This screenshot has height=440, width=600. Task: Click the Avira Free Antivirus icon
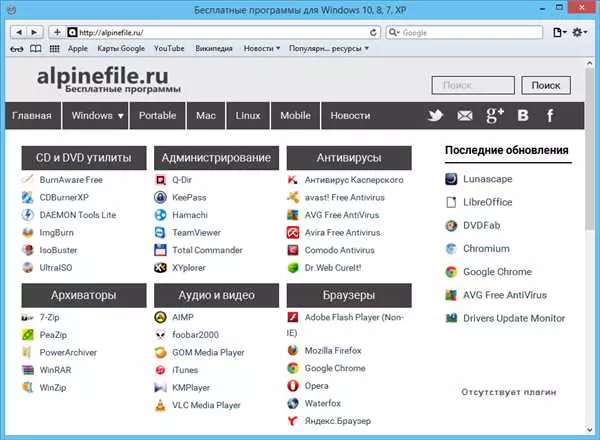(x=293, y=232)
